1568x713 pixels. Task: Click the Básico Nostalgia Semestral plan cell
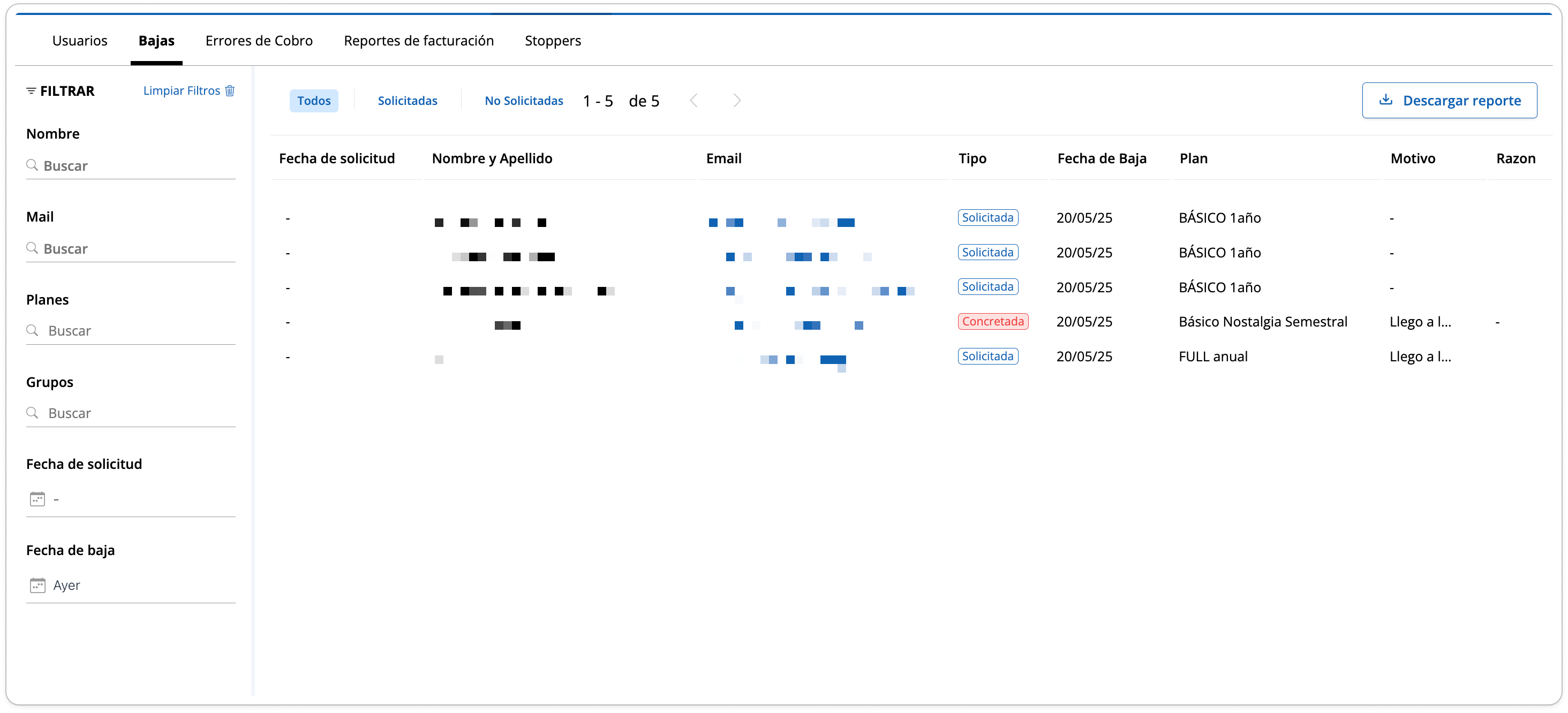coord(1262,321)
